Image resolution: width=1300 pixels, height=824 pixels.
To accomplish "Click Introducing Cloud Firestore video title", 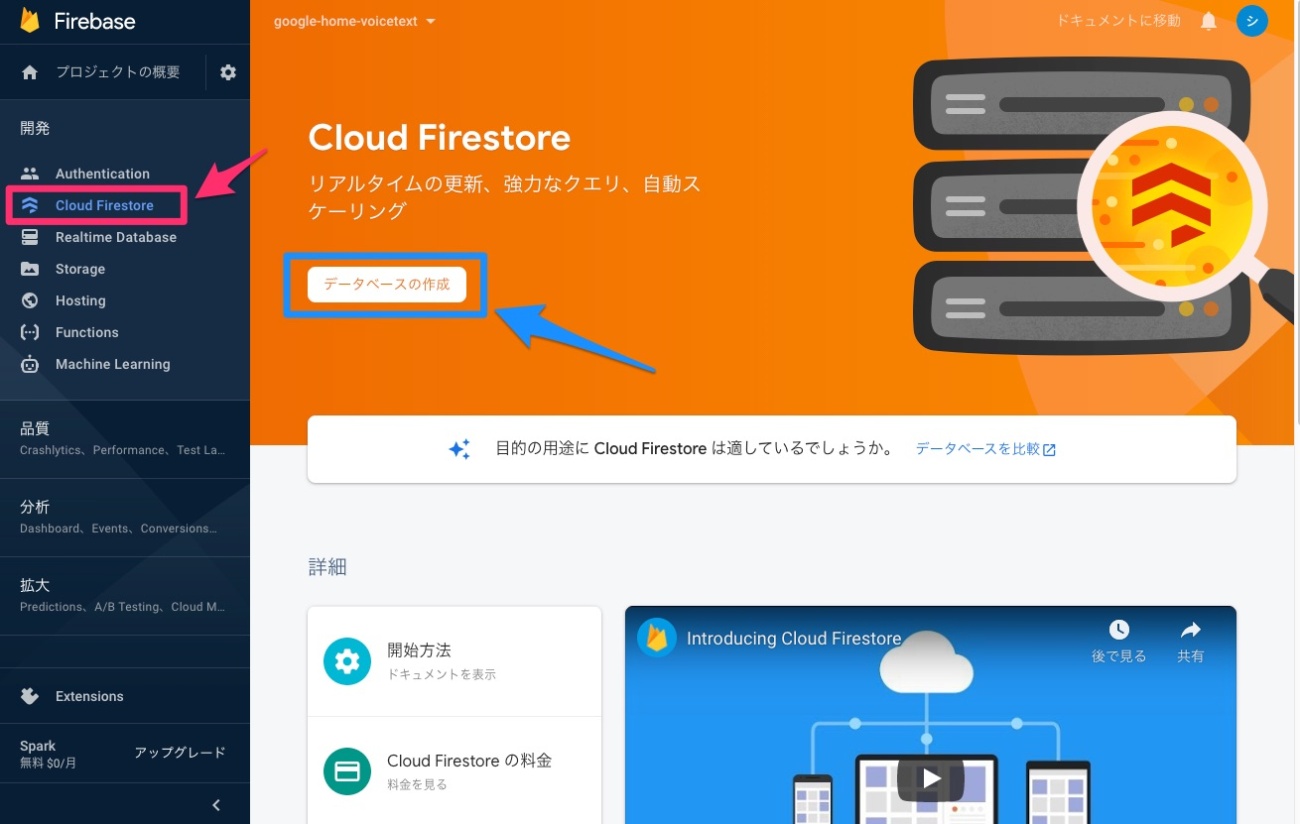I will point(794,638).
